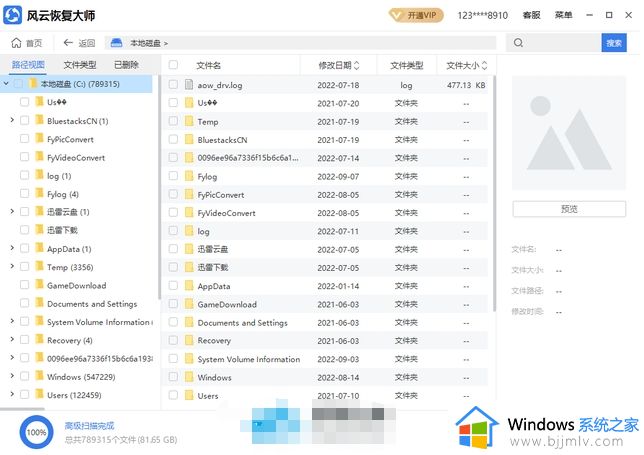
Task: Sort by 修改日期 column header
Action: [x=339, y=65]
